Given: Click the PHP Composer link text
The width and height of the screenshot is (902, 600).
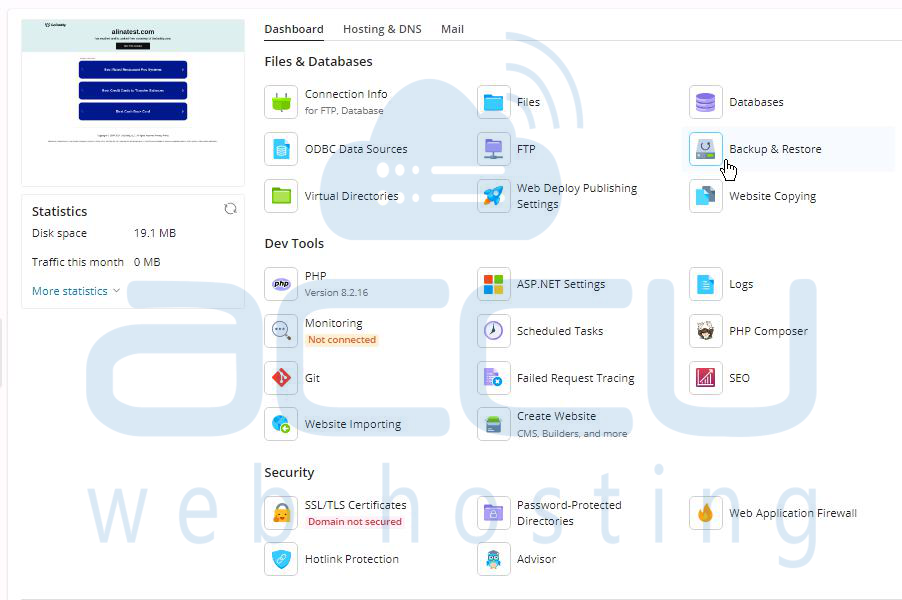Looking at the screenshot, I should click(x=768, y=331).
